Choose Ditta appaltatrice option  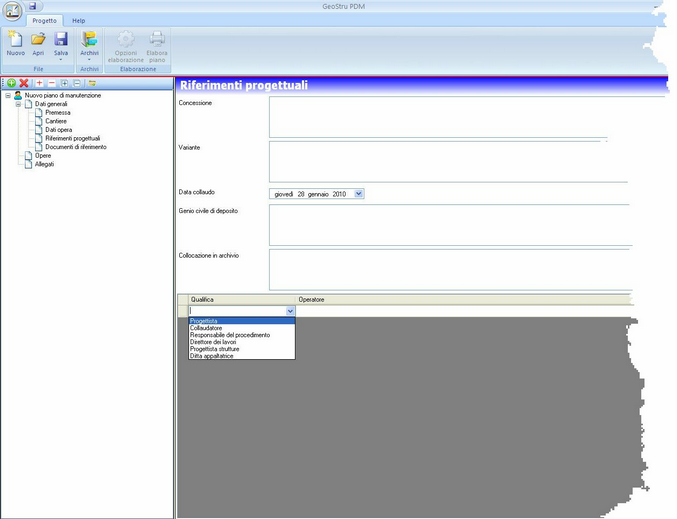click(242, 356)
